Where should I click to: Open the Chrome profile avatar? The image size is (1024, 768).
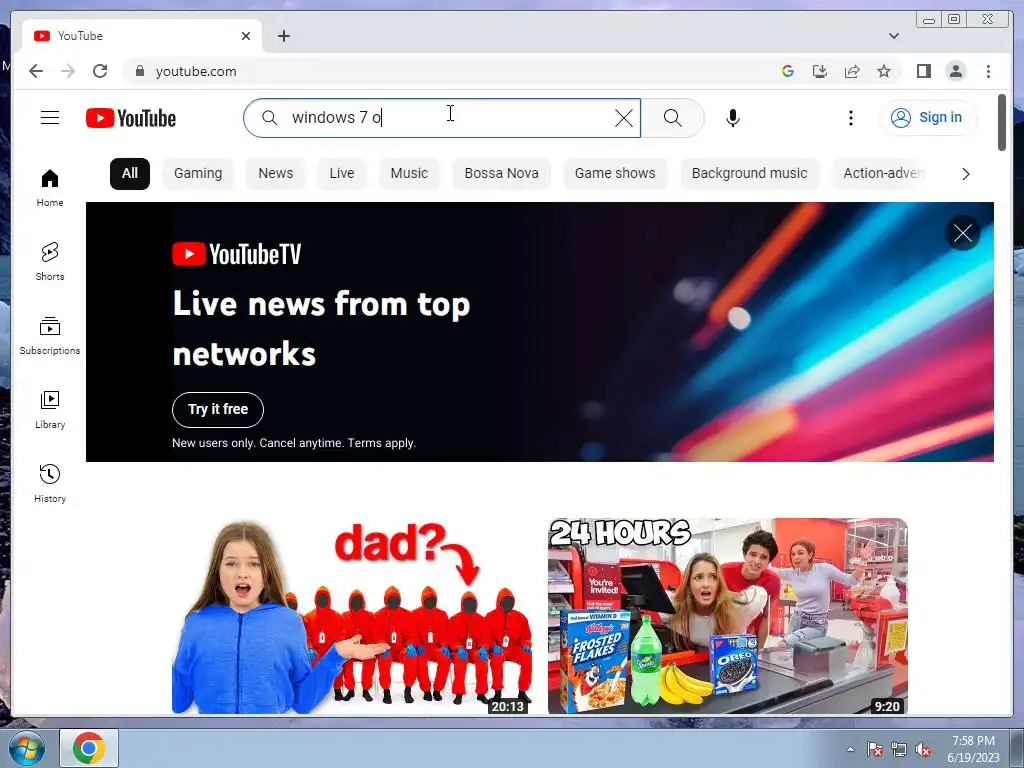click(x=955, y=71)
